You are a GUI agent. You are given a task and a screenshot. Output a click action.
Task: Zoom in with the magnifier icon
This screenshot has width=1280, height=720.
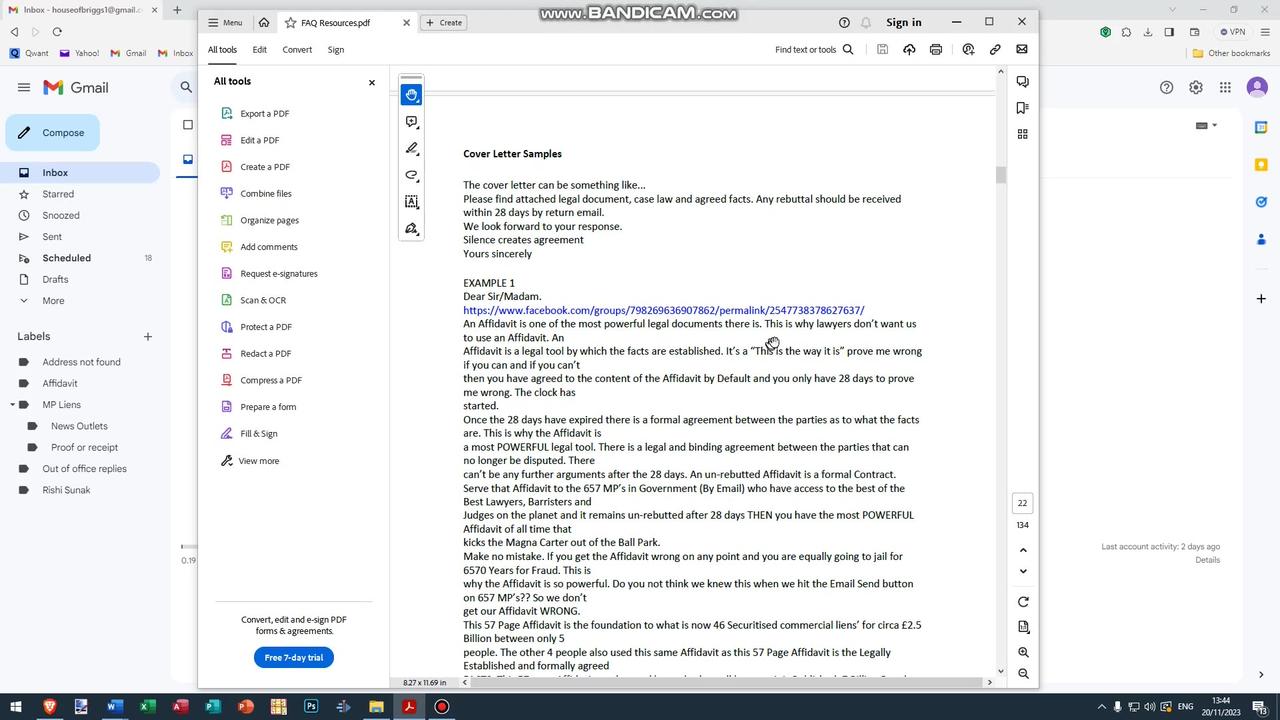[1023, 652]
